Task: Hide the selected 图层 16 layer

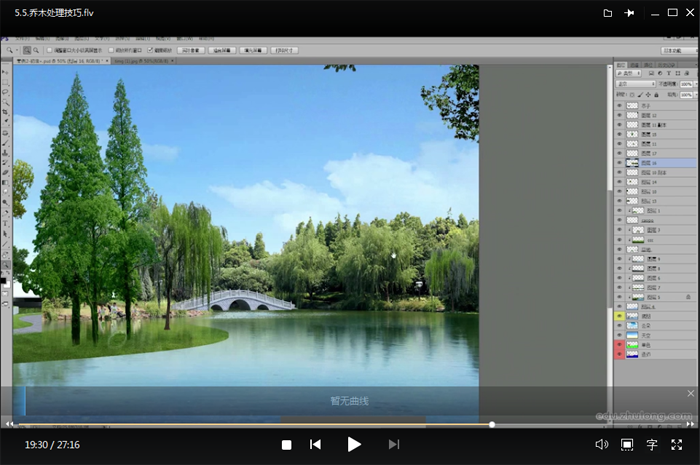Action: point(620,162)
